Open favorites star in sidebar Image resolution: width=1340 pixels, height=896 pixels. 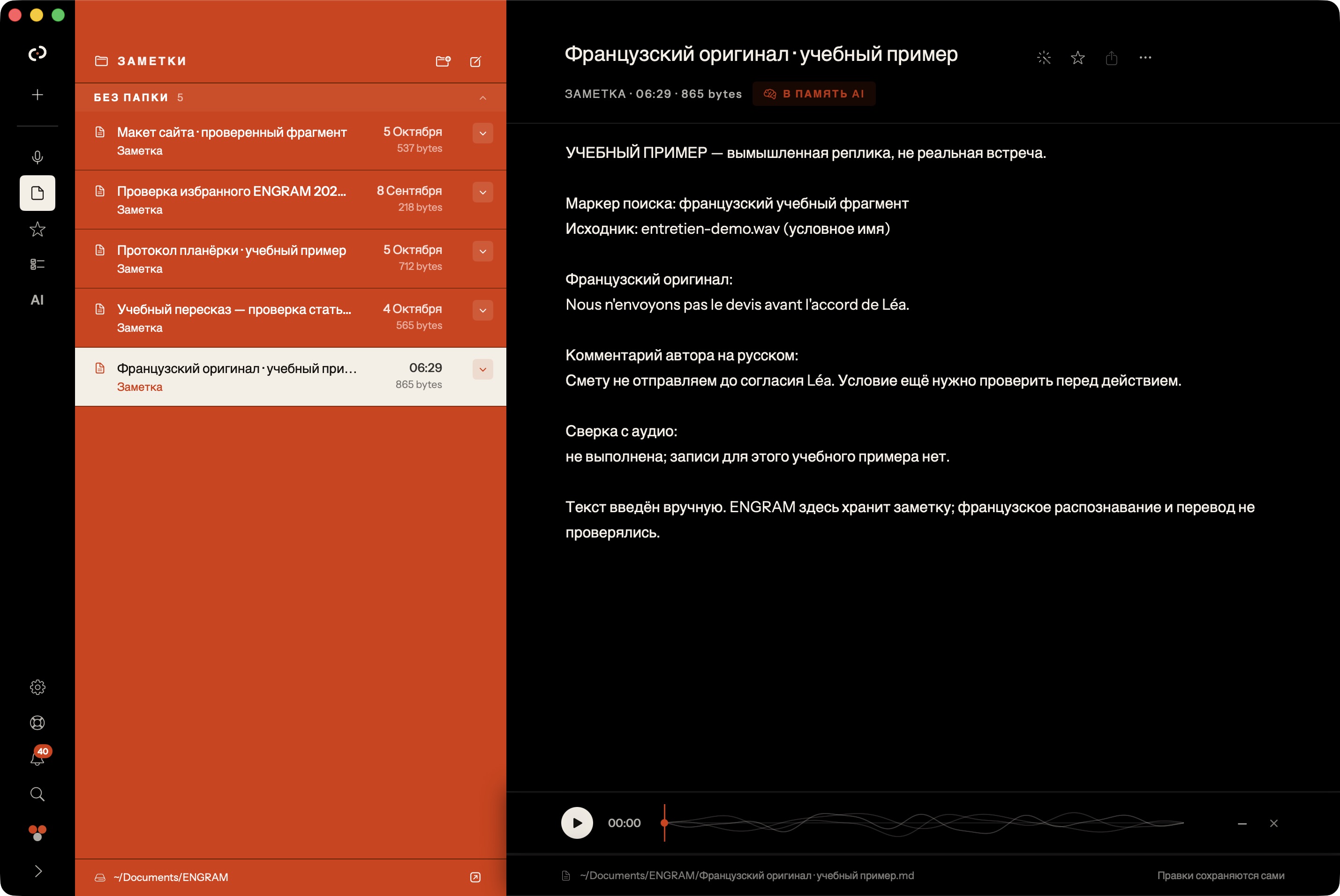[x=37, y=229]
